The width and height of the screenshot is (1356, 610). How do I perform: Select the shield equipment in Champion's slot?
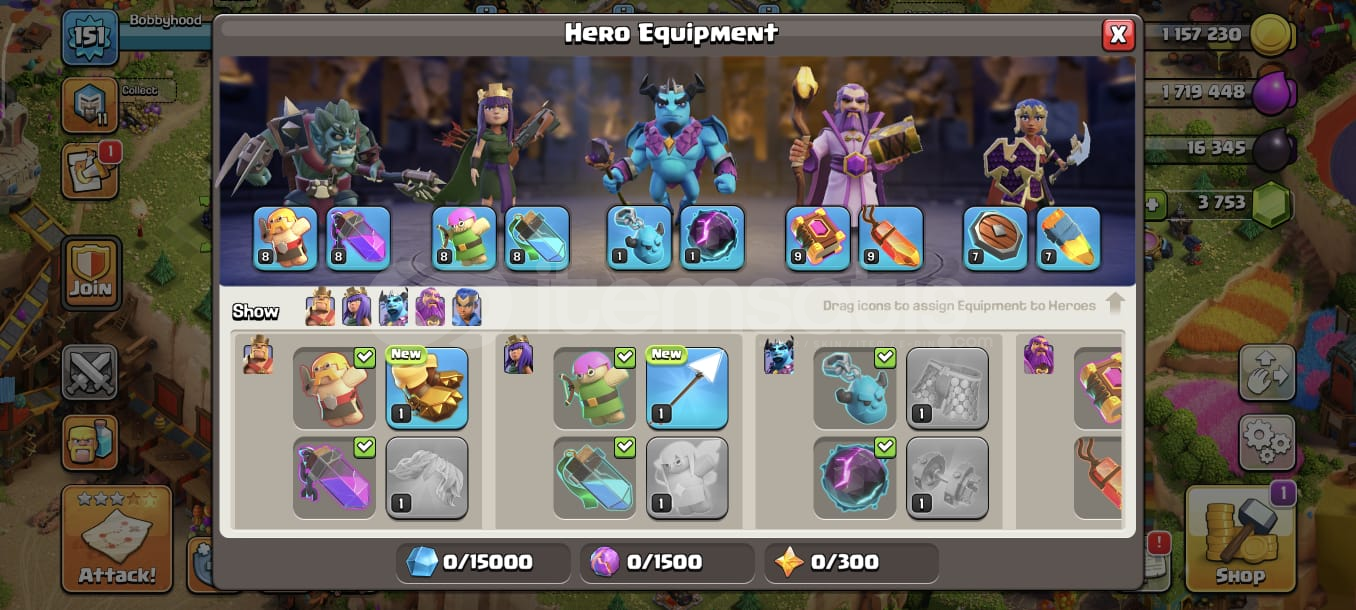(995, 238)
